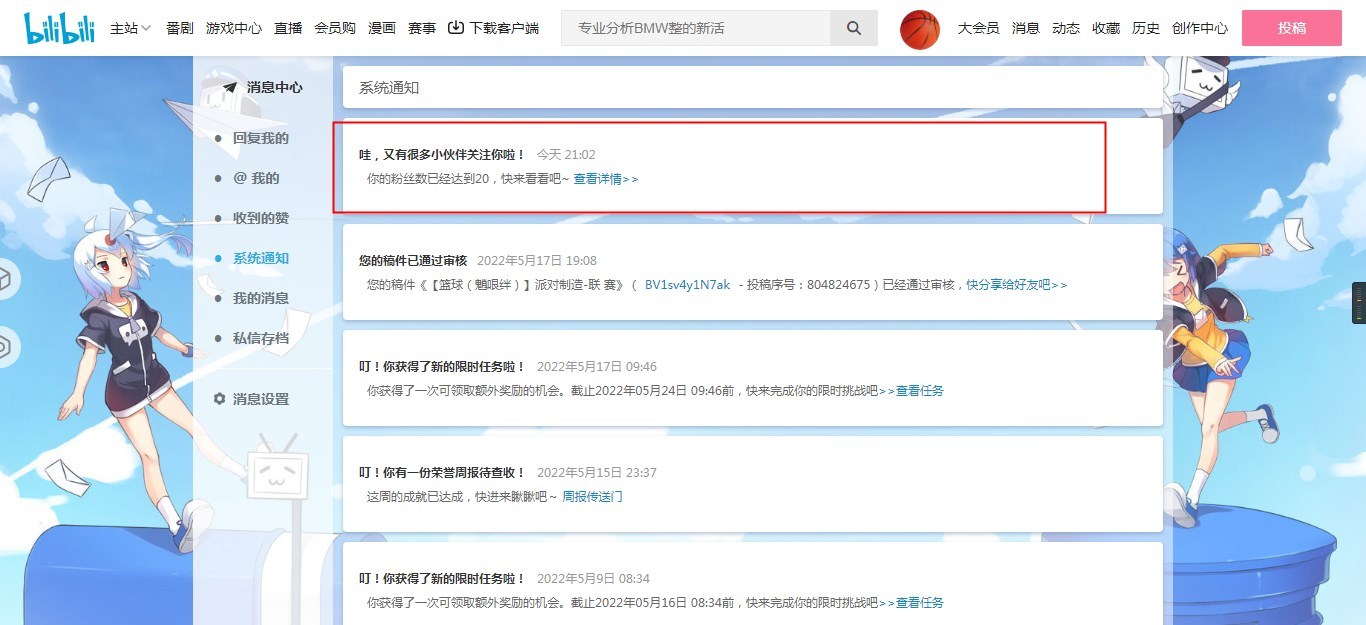Select 私信存档 in sidebar

click(261, 338)
